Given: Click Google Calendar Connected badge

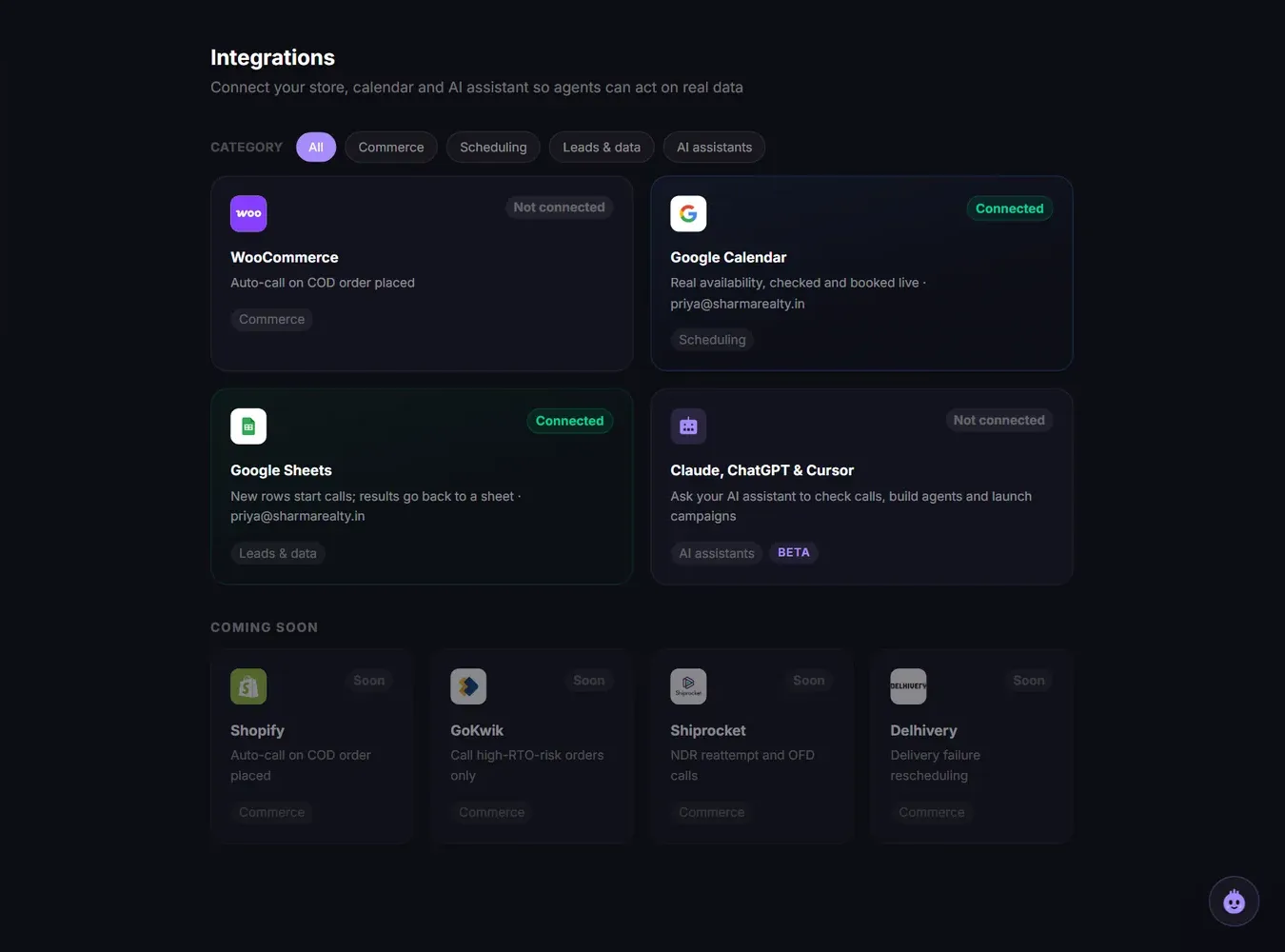Looking at the screenshot, I should (x=1009, y=208).
